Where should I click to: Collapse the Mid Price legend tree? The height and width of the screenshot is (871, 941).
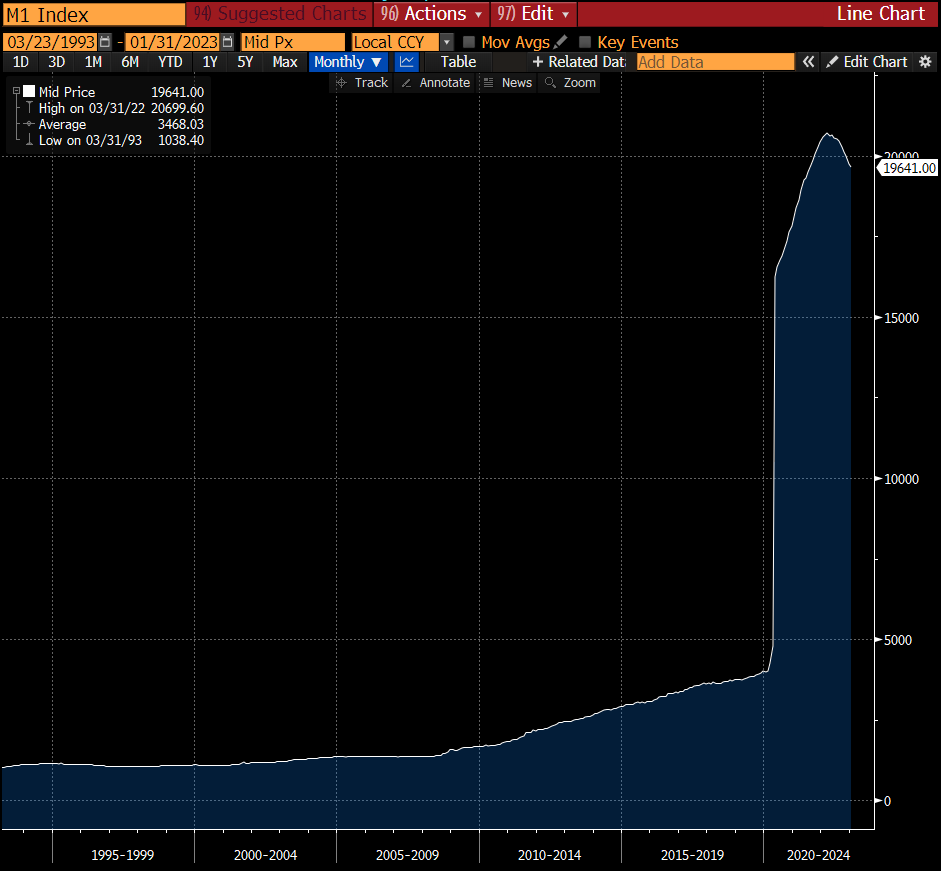16,92
